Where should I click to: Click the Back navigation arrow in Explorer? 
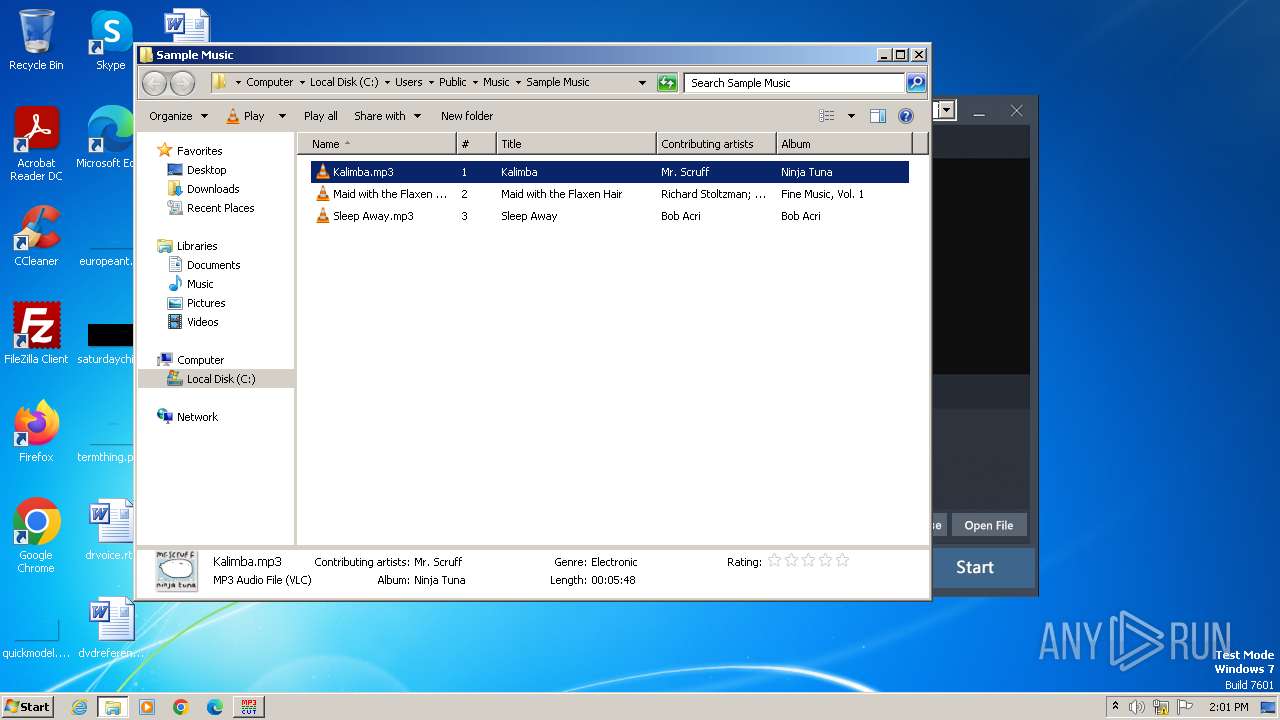pos(154,83)
